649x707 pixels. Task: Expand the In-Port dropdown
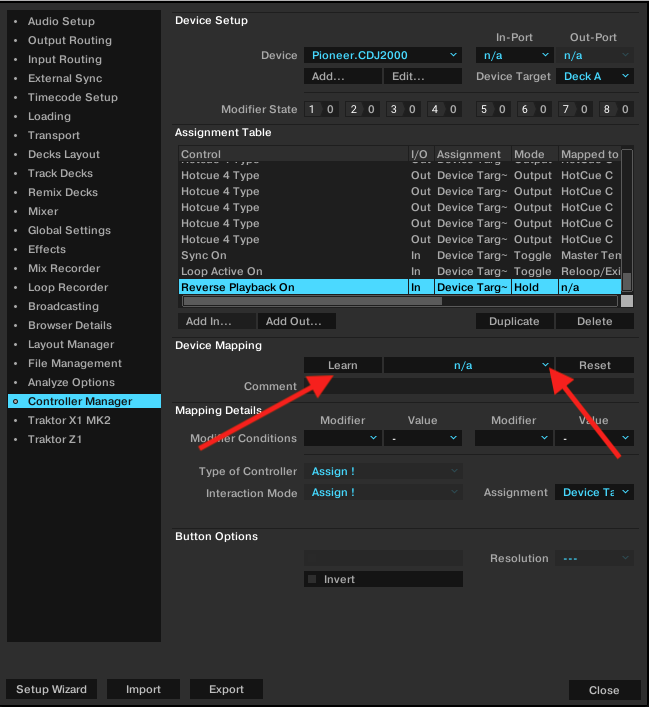coord(514,55)
